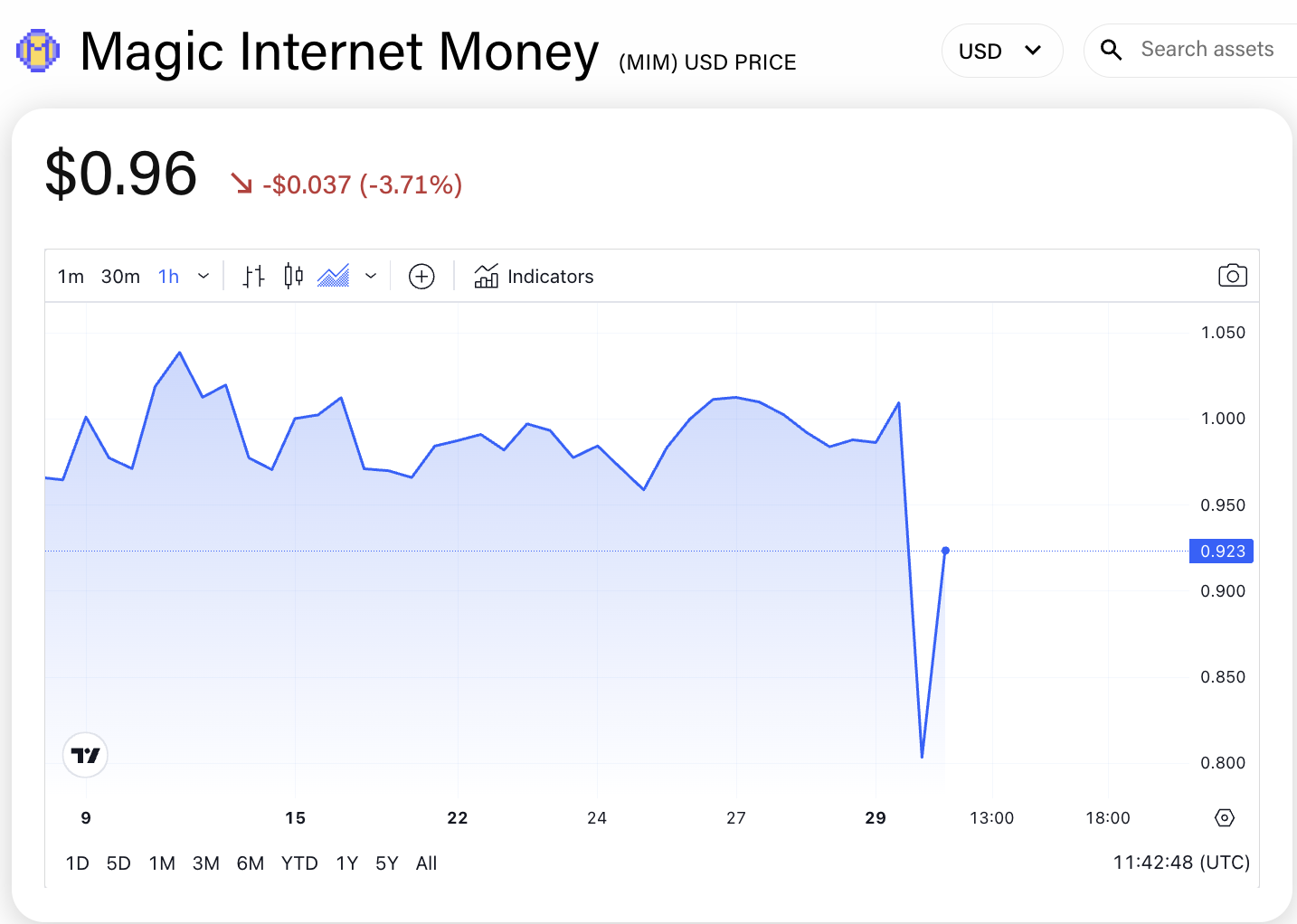This screenshot has height=924, width=1297.
Task: Select the area chart style icon
Action: (334, 276)
